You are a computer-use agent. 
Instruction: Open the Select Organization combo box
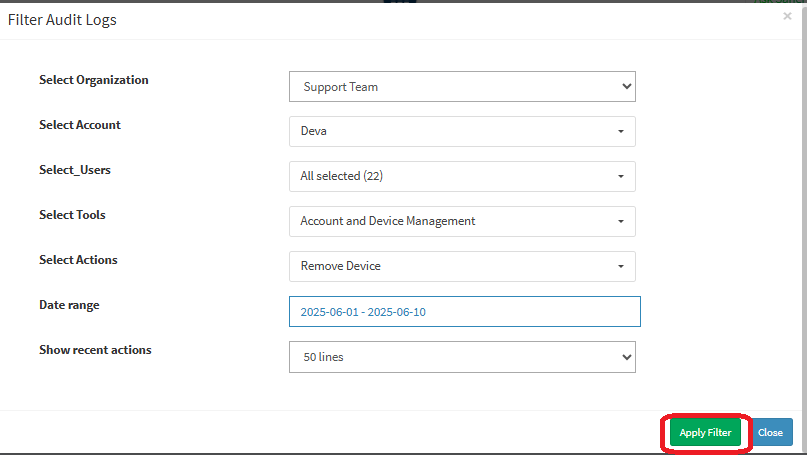click(x=462, y=86)
